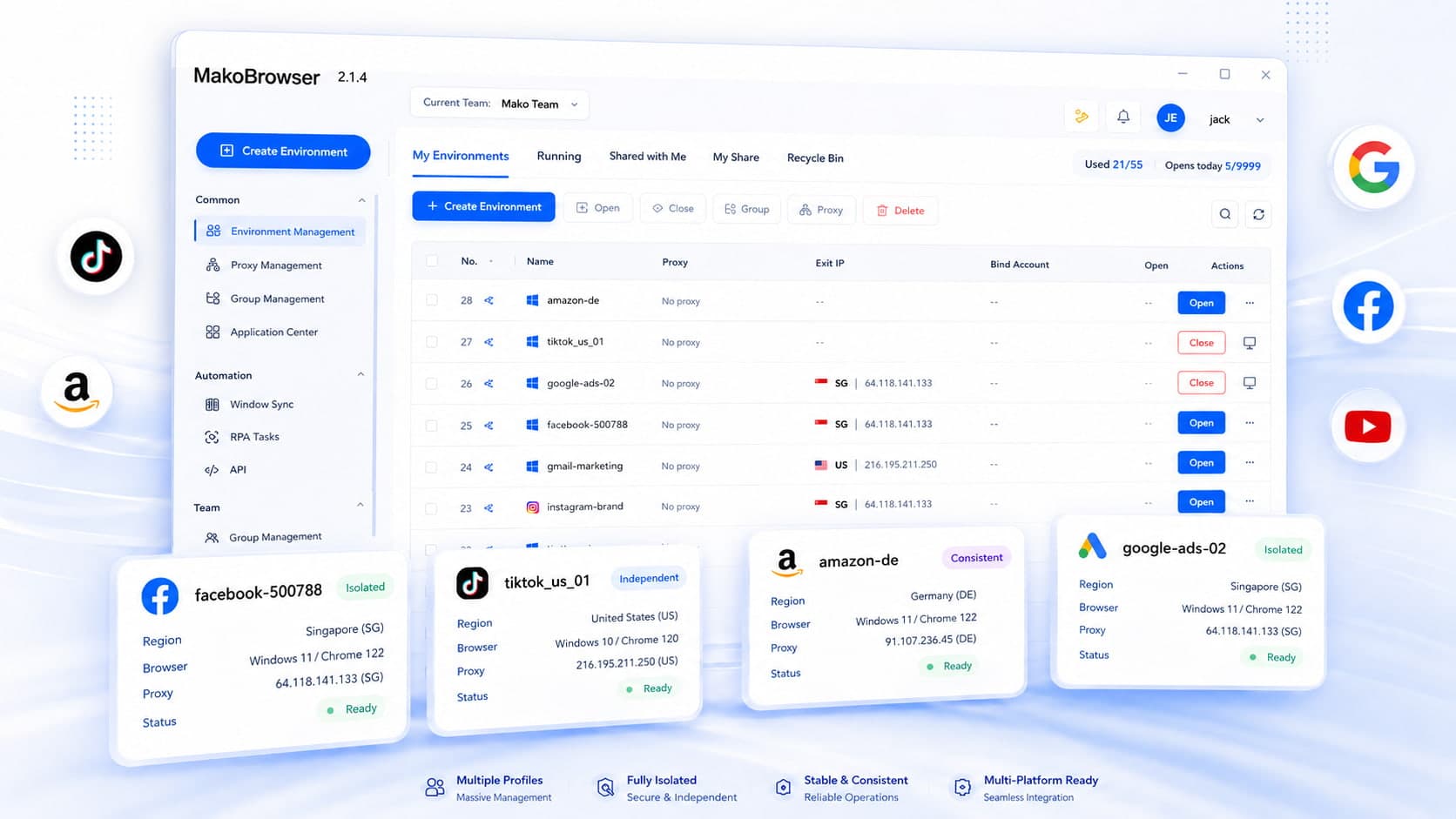Click the search magnifier icon
This screenshot has width=1456, height=819.
pyautogui.click(x=1225, y=214)
